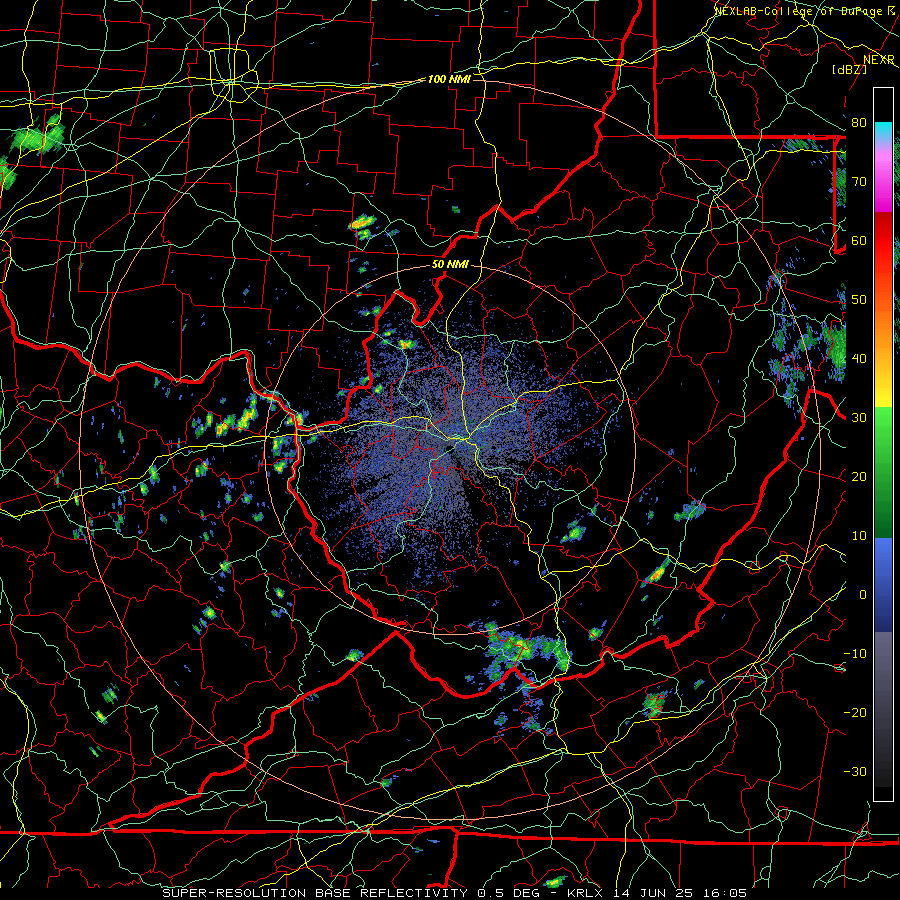Click the 0 dBZ scale value
Screen dimensions: 900x900
click(863, 595)
